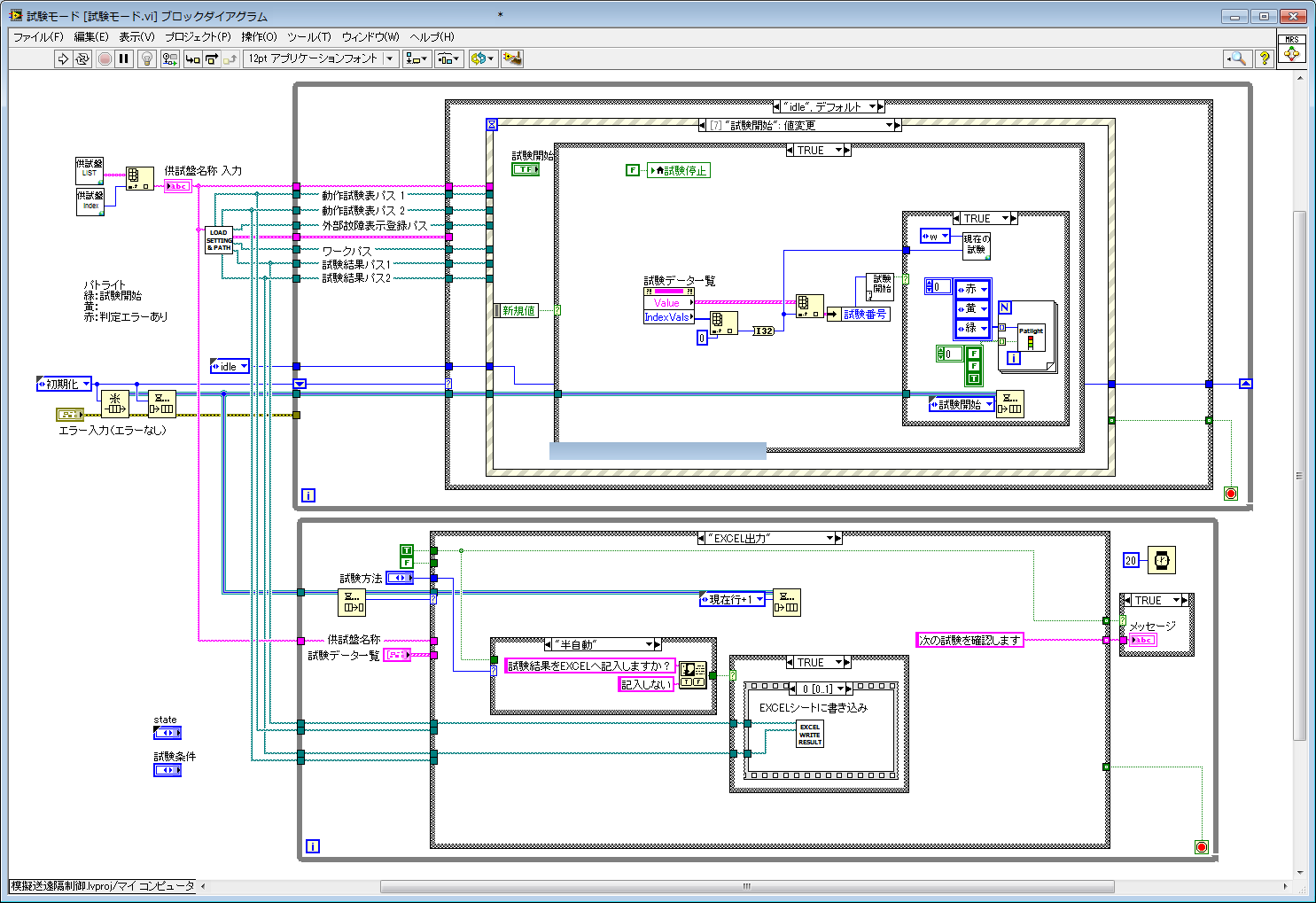Expand the "EXCEL出力" case selector

point(830,538)
